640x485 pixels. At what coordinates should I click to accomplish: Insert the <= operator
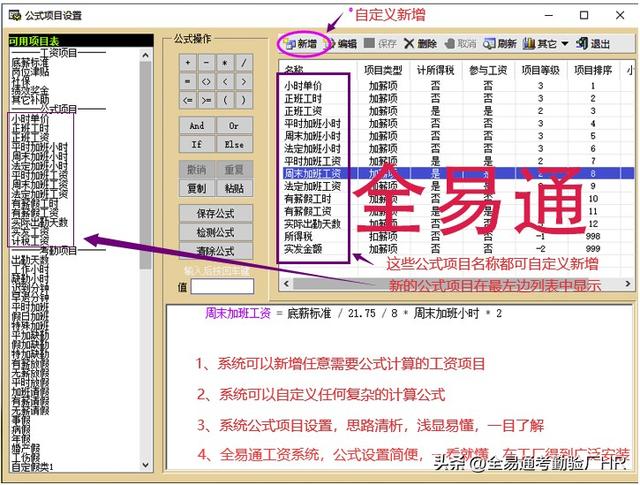tap(188, 100)
